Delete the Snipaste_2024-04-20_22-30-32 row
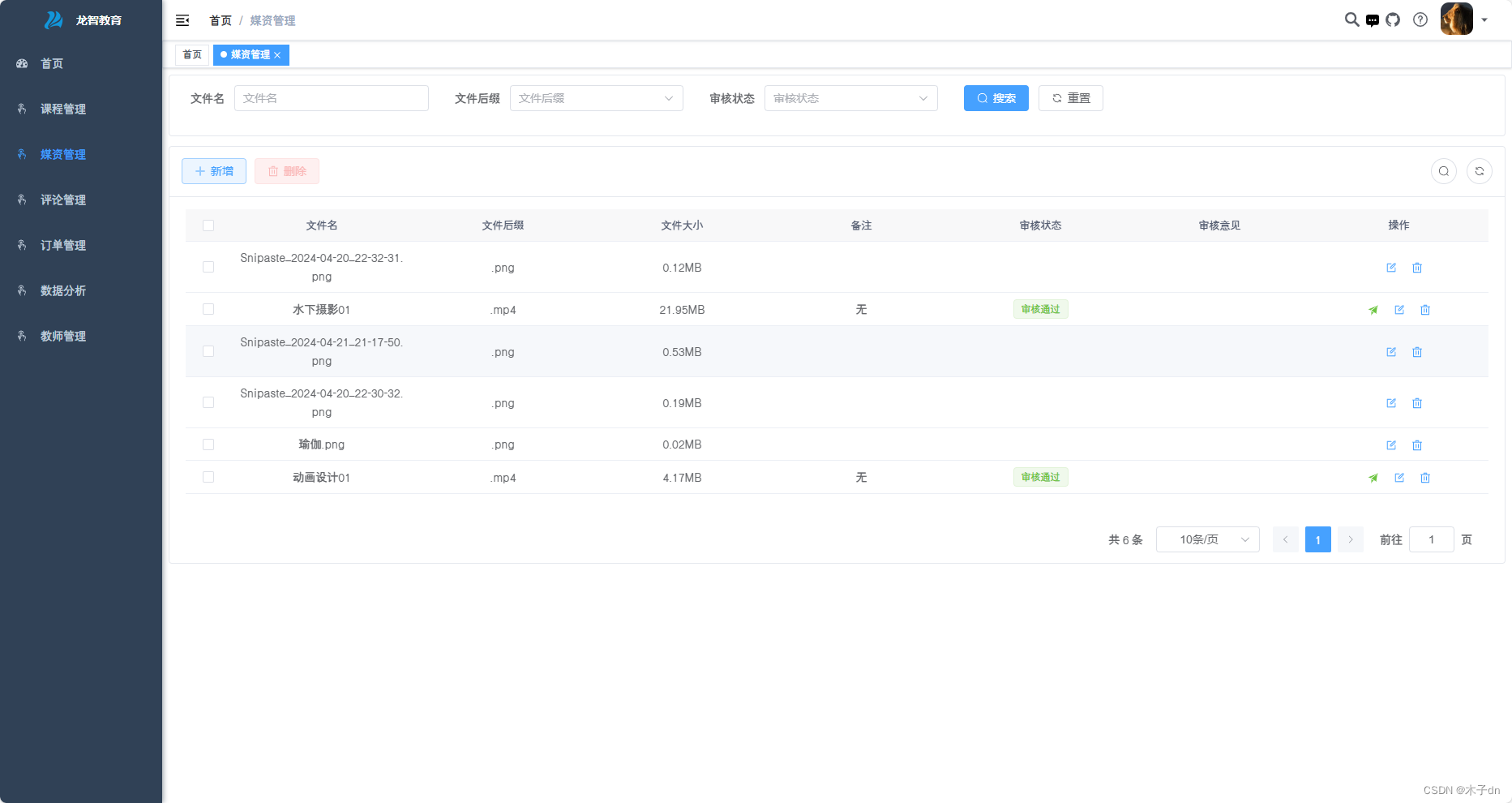The height and width of the screenshot is (803, 1512). [1417, 403]
